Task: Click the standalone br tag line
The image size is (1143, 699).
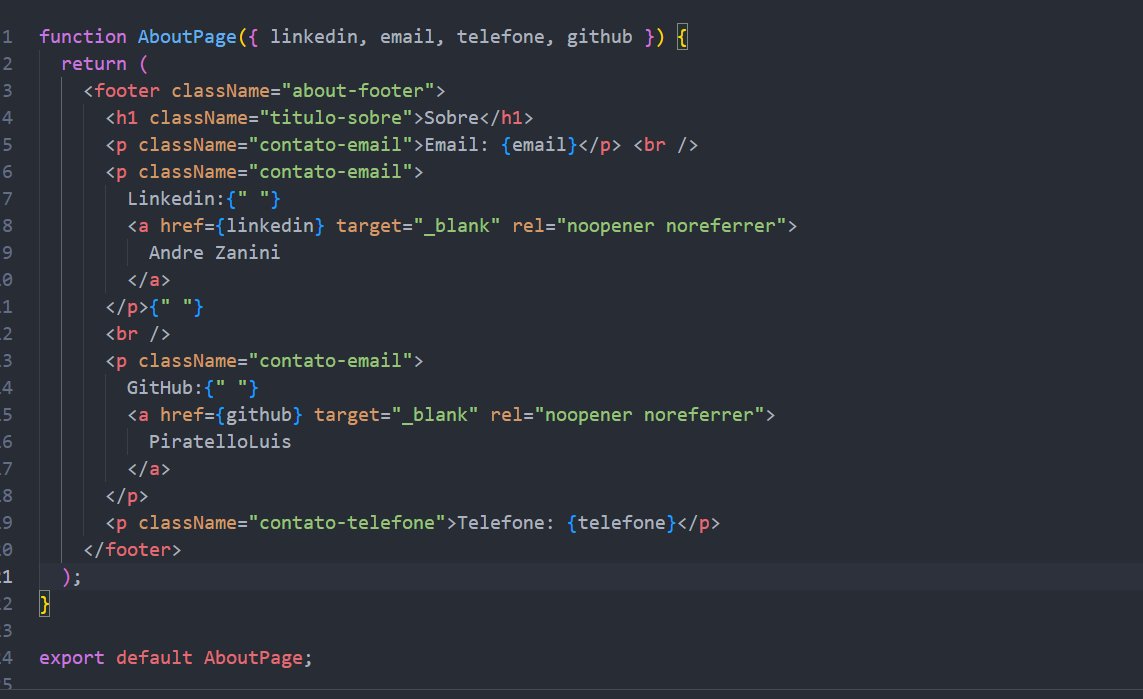Action: (x=138, y=334)
